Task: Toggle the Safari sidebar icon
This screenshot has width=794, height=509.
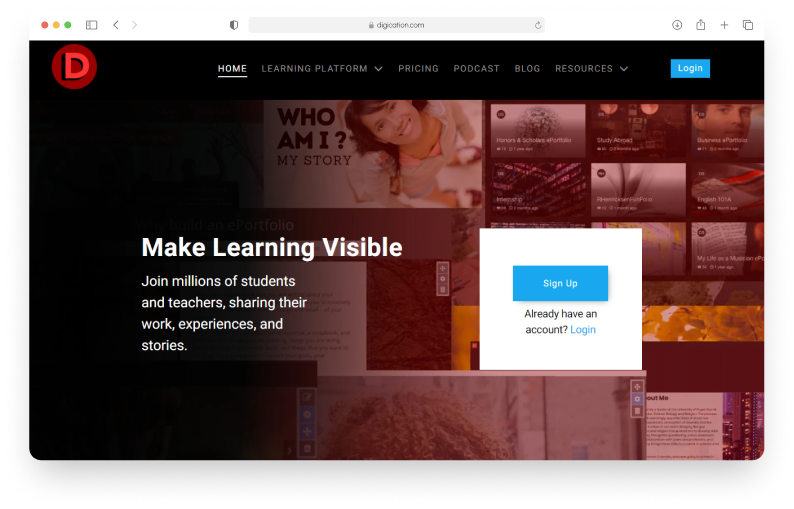Action: pos(92,25)
